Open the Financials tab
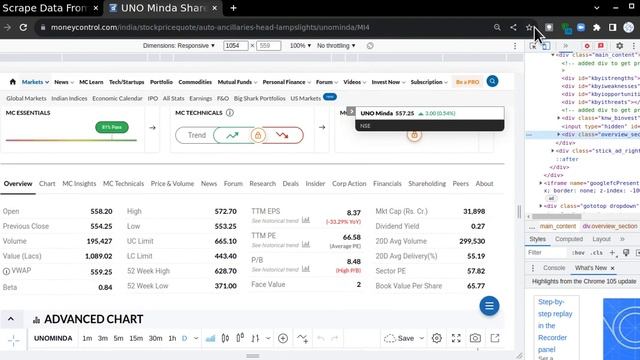640x360 pixels. coord(387,184)
